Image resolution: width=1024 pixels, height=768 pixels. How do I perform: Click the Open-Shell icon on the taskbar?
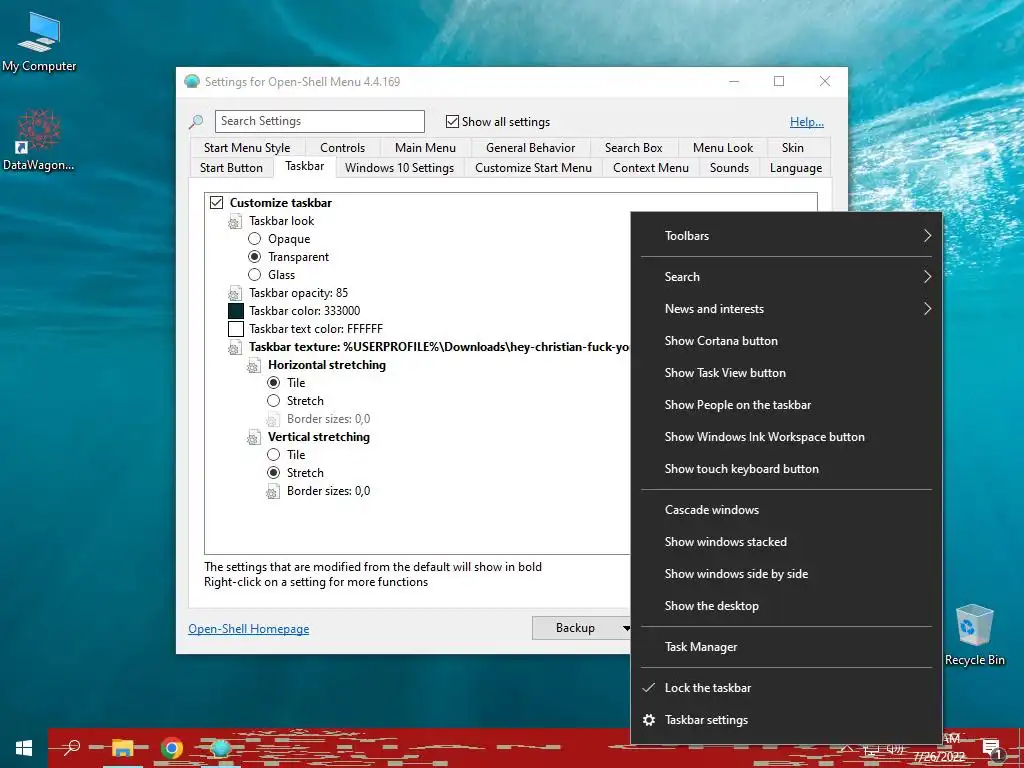click(x=221, y=748)
